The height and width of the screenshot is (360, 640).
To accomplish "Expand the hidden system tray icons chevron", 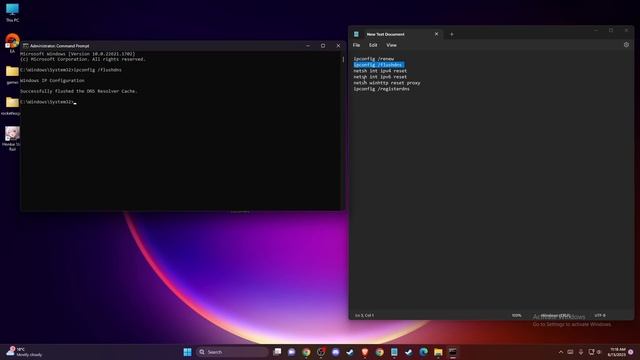I will [561, 352].
